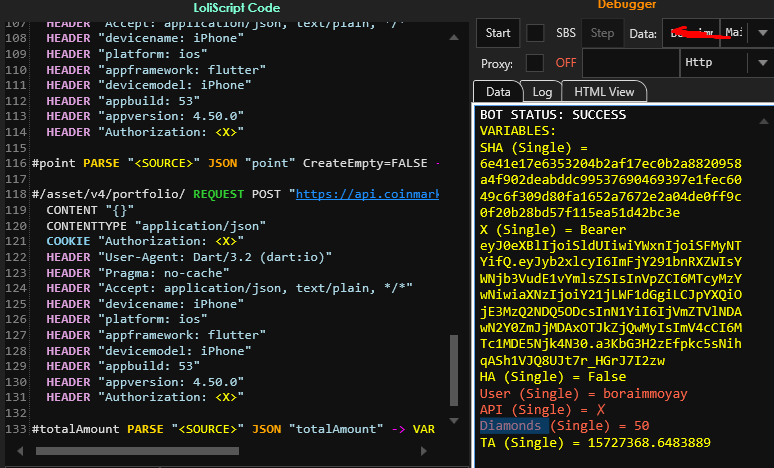Click the User-Agent Dart/3.2 header line
The width and height of the screenshot is (774, 468).
tap(189, 257)
